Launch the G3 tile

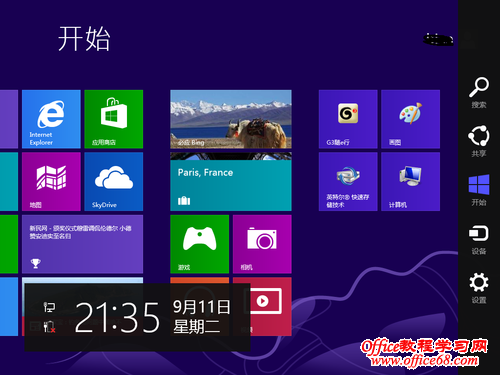[348, 119]
